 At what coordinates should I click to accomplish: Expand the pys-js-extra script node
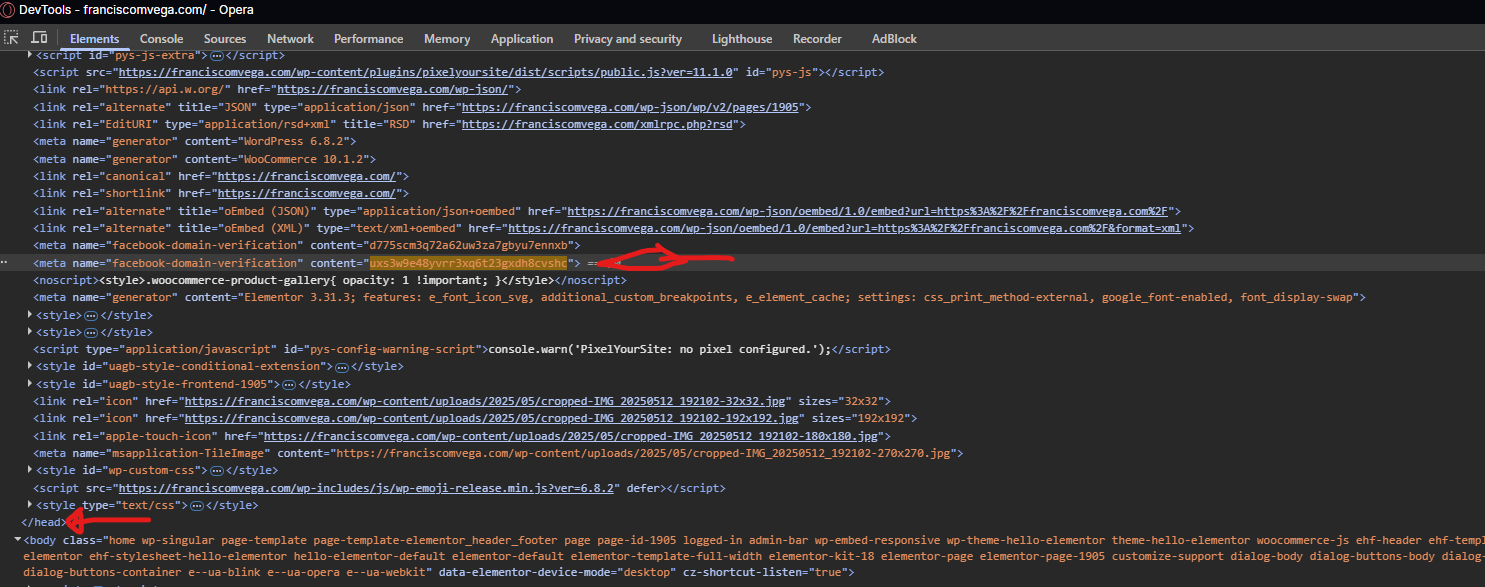pos(30,56)
